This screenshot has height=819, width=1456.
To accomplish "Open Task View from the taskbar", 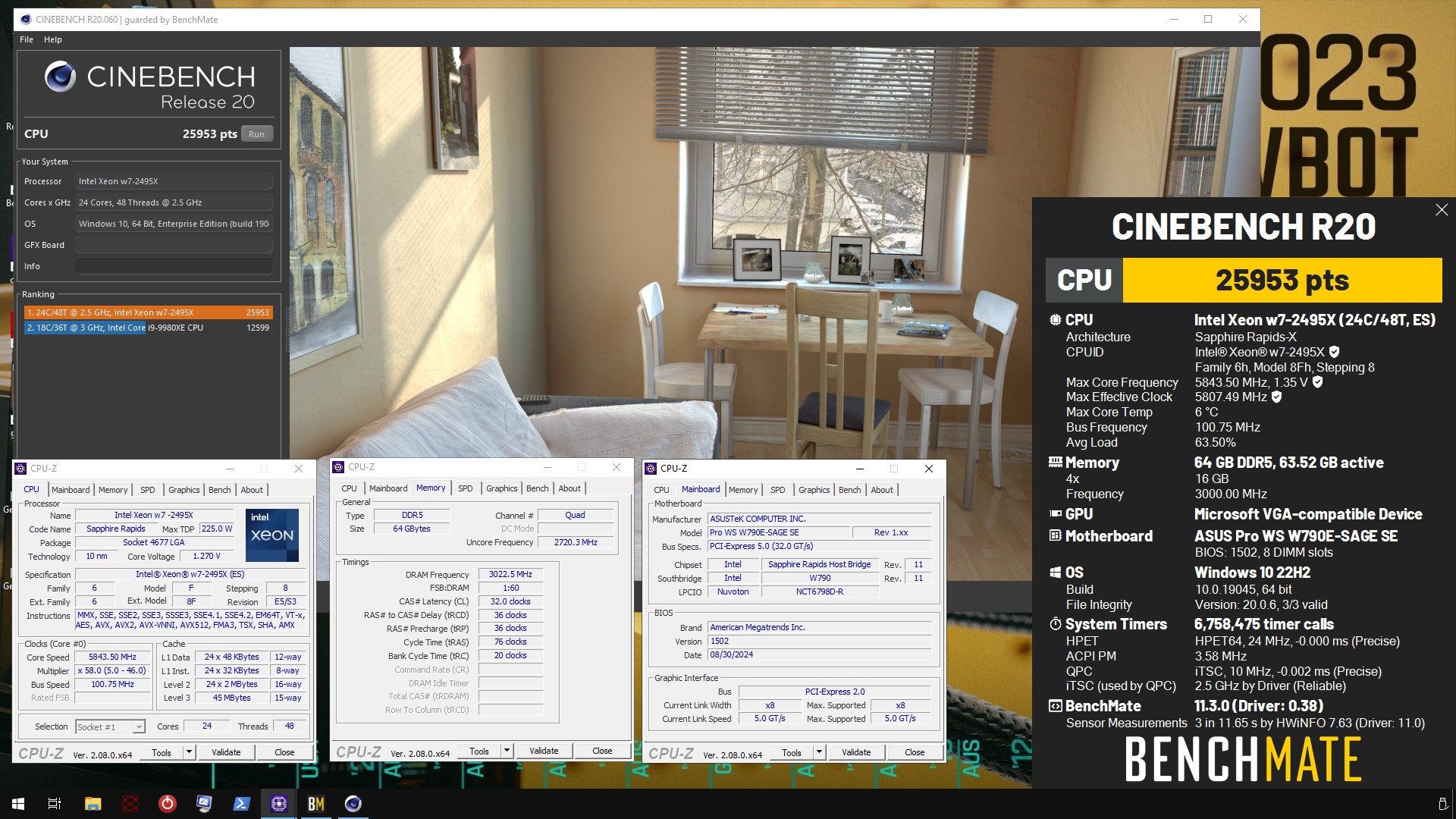I will (x=55, y=804).
